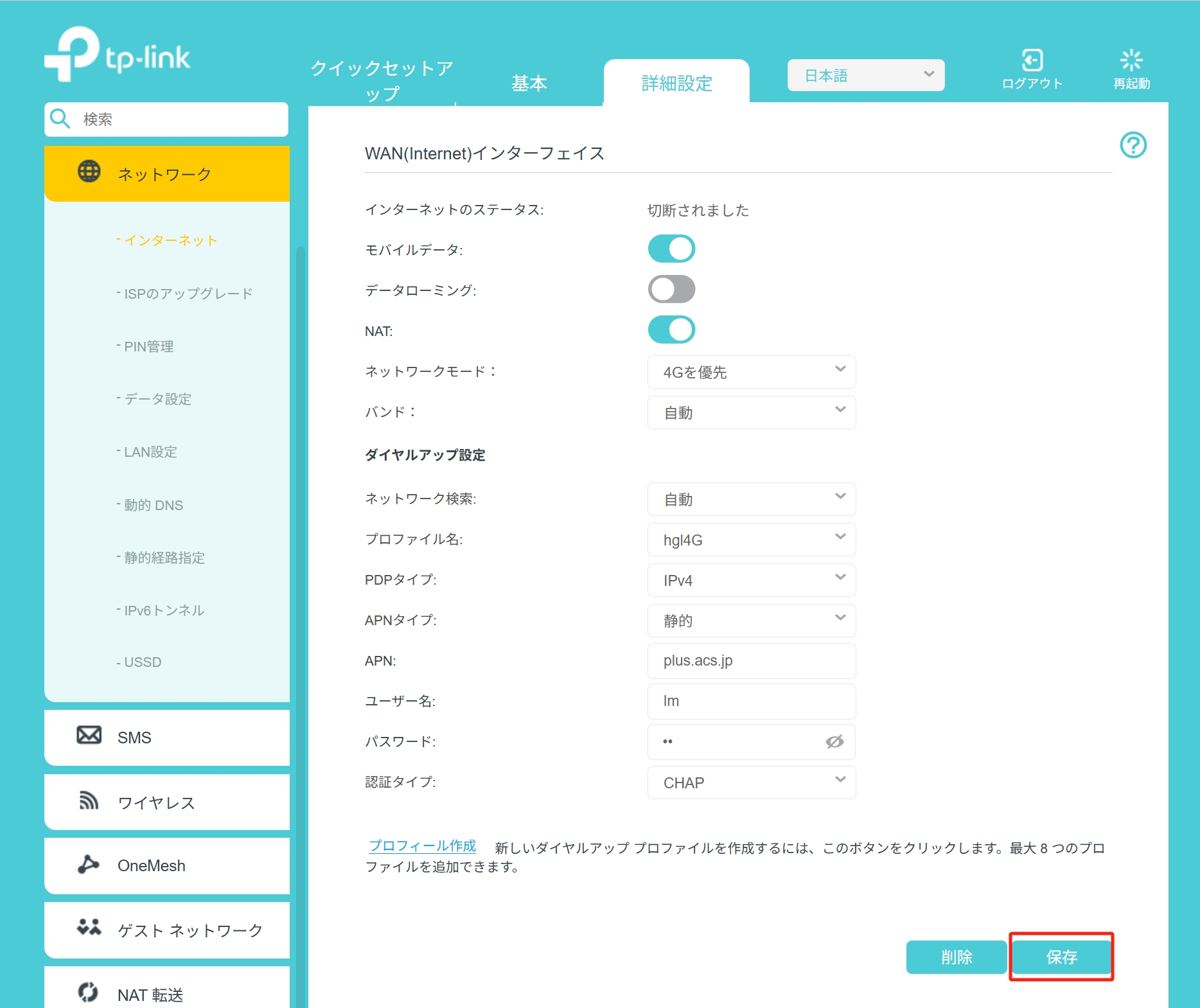Open the language dropdown 日本語
The height and width of the screenshot is (1008, 1200).
[866, 75]
